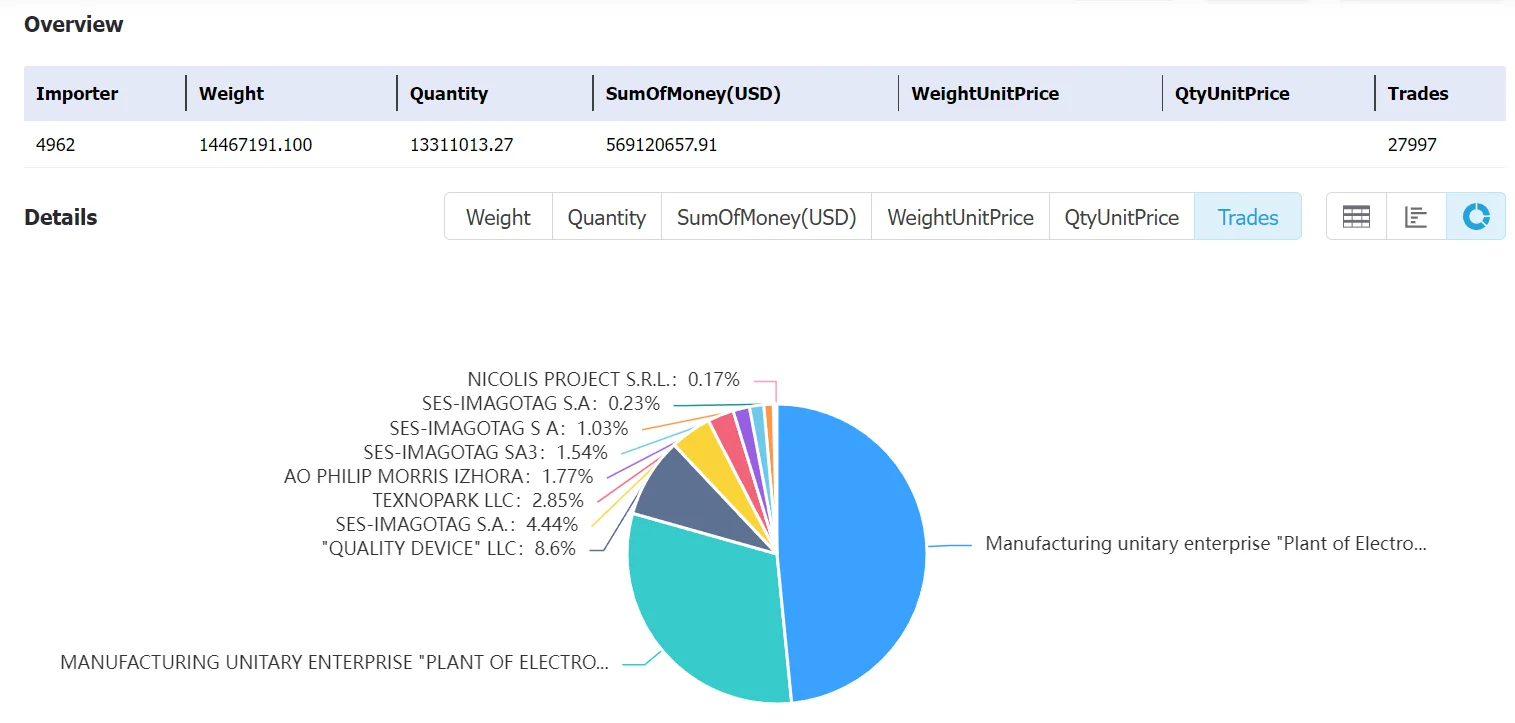The width and height of the screenshot is (1515, 723).
Task: Click the Trades column header
Action: click(x=1418, y=94)
